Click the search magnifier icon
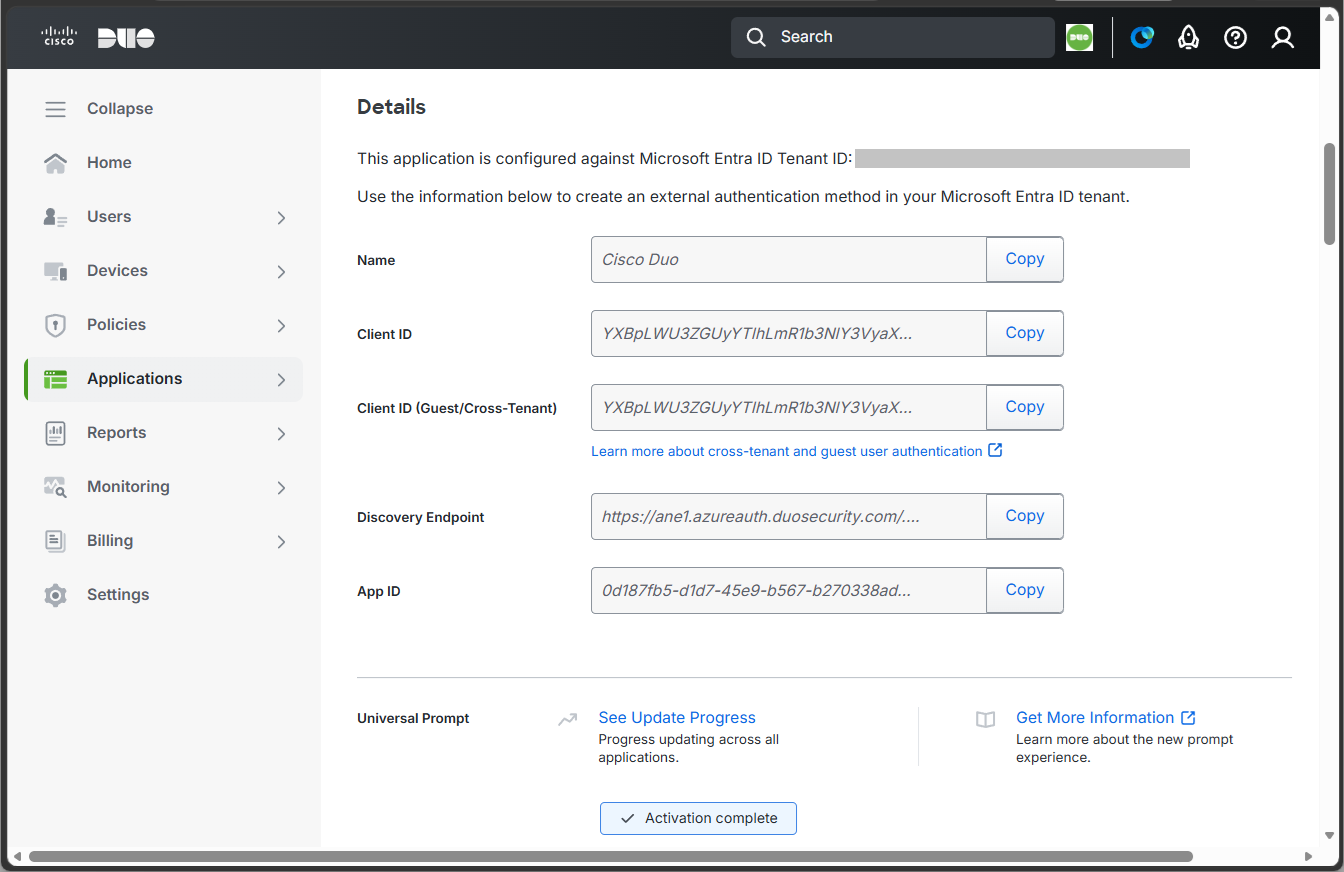1344x872 pixels. (x=756, y=37)
